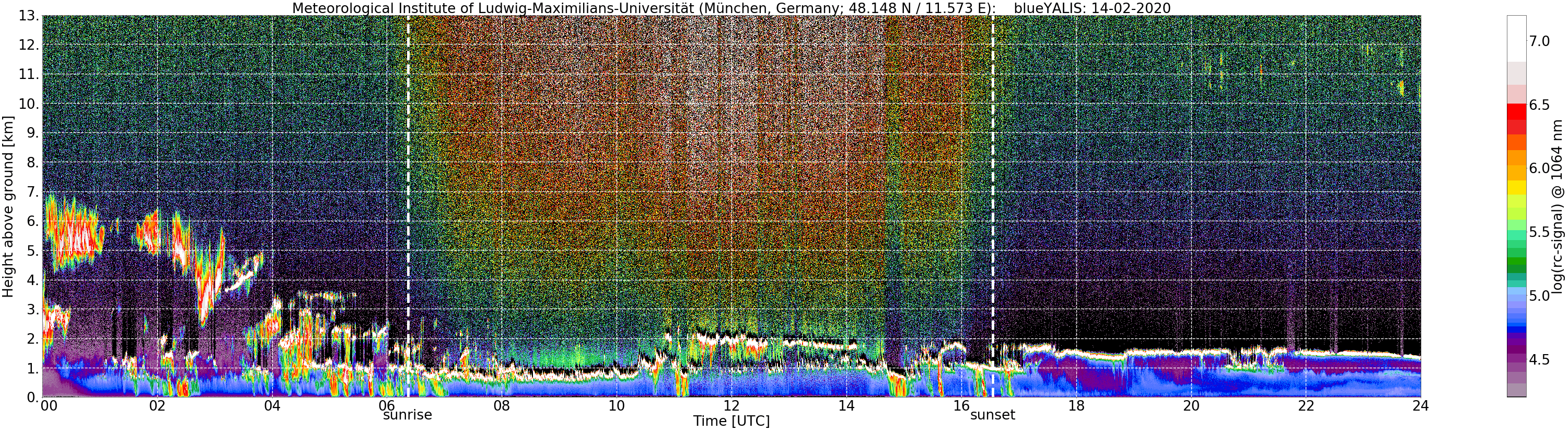Click the '11.' height tick label
1568x431 pixels.
click(x=29, y=75)
